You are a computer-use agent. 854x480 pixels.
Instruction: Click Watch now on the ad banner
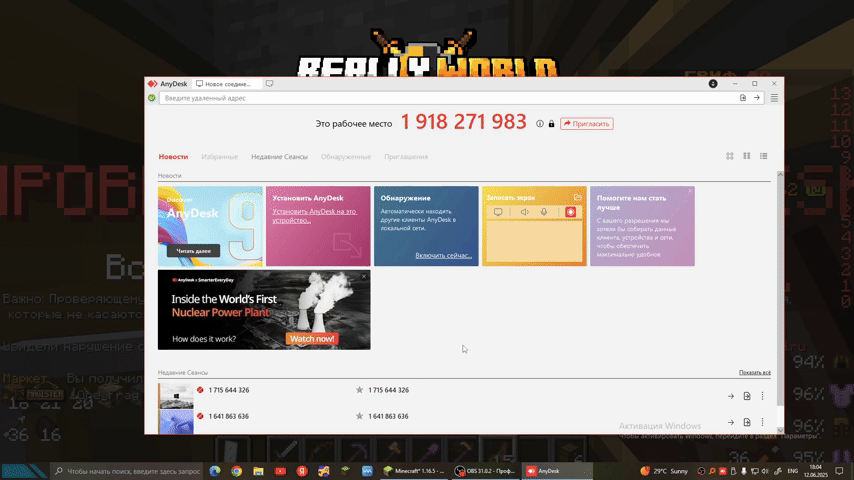(x=312, y=339)
